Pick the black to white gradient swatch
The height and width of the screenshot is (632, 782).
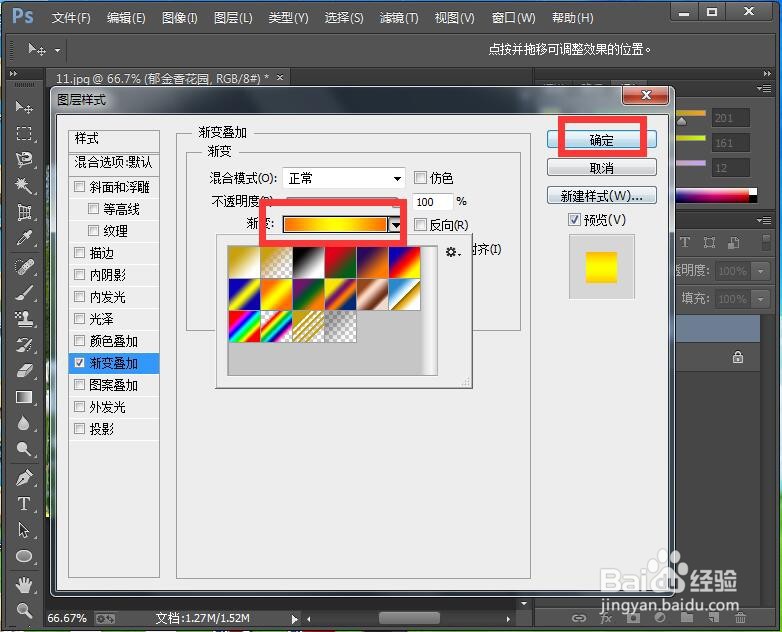click(x=308, y=262)
